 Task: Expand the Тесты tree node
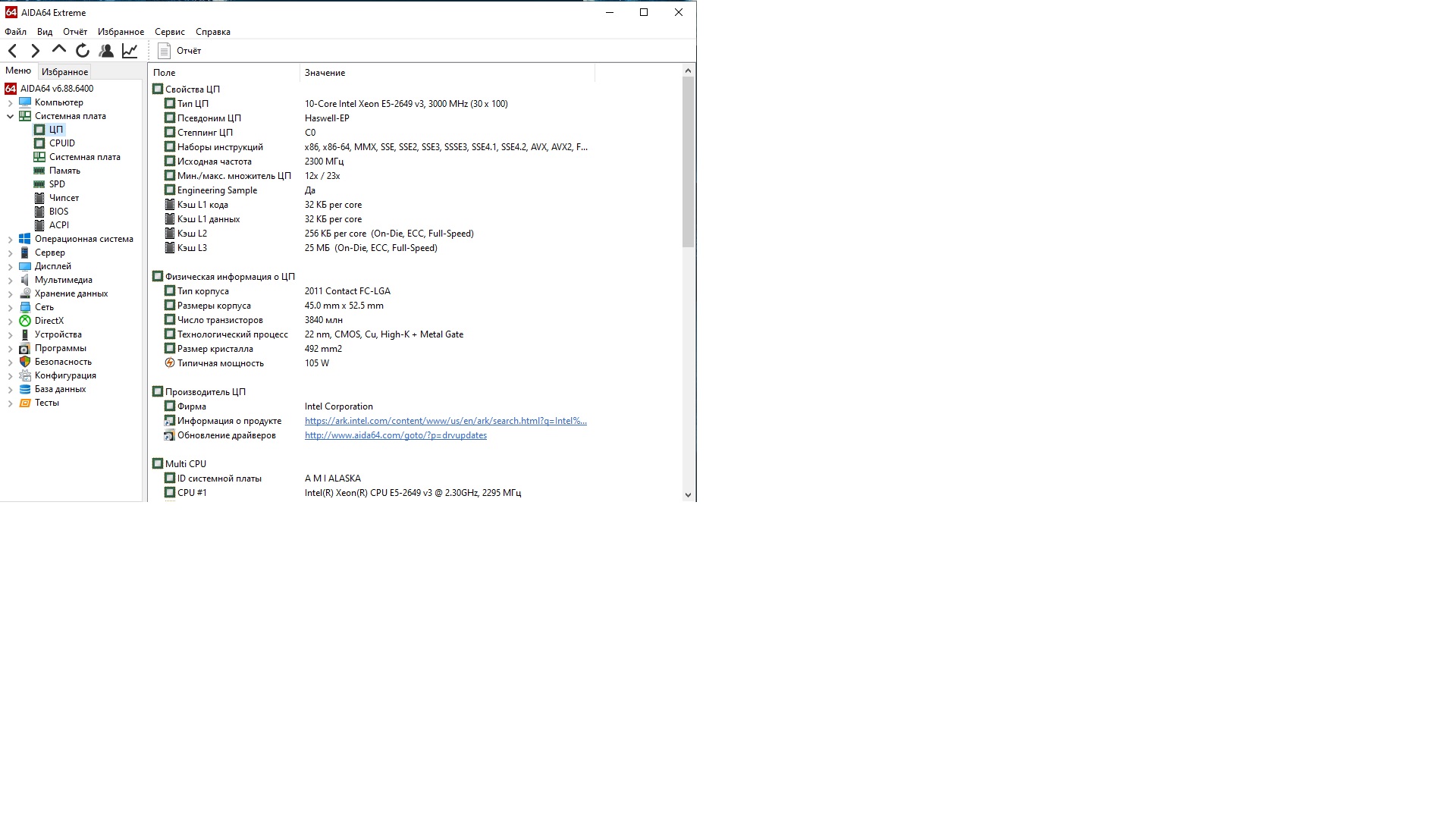tap(11, 403)
